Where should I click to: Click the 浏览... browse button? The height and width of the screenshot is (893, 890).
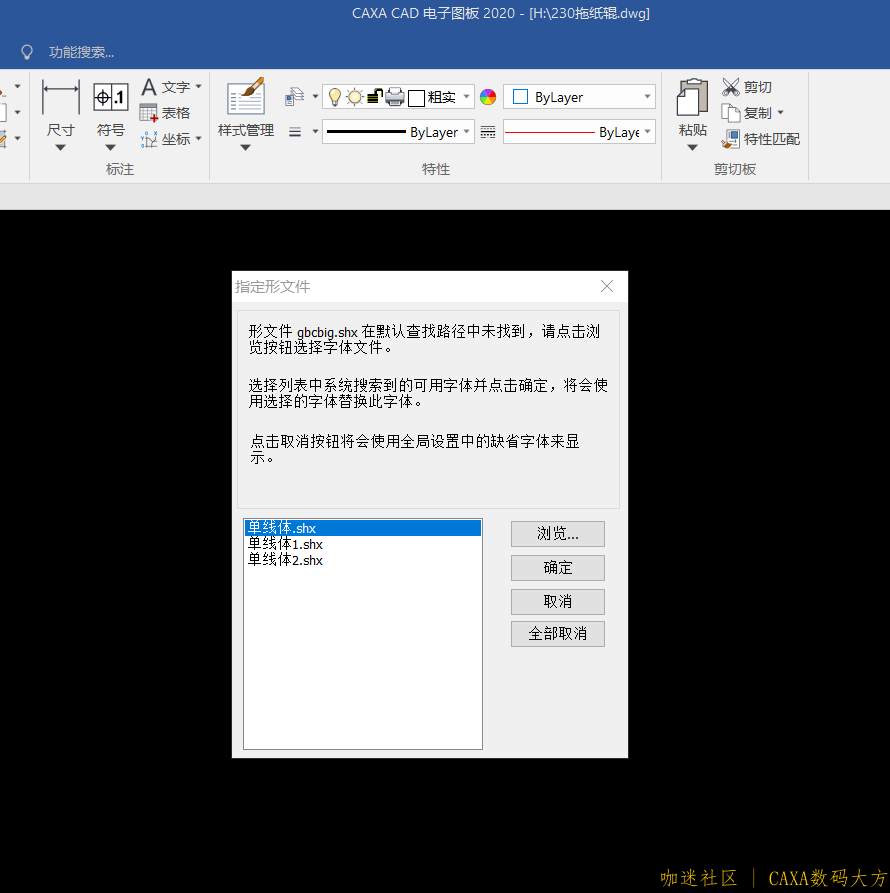(557, 534)
